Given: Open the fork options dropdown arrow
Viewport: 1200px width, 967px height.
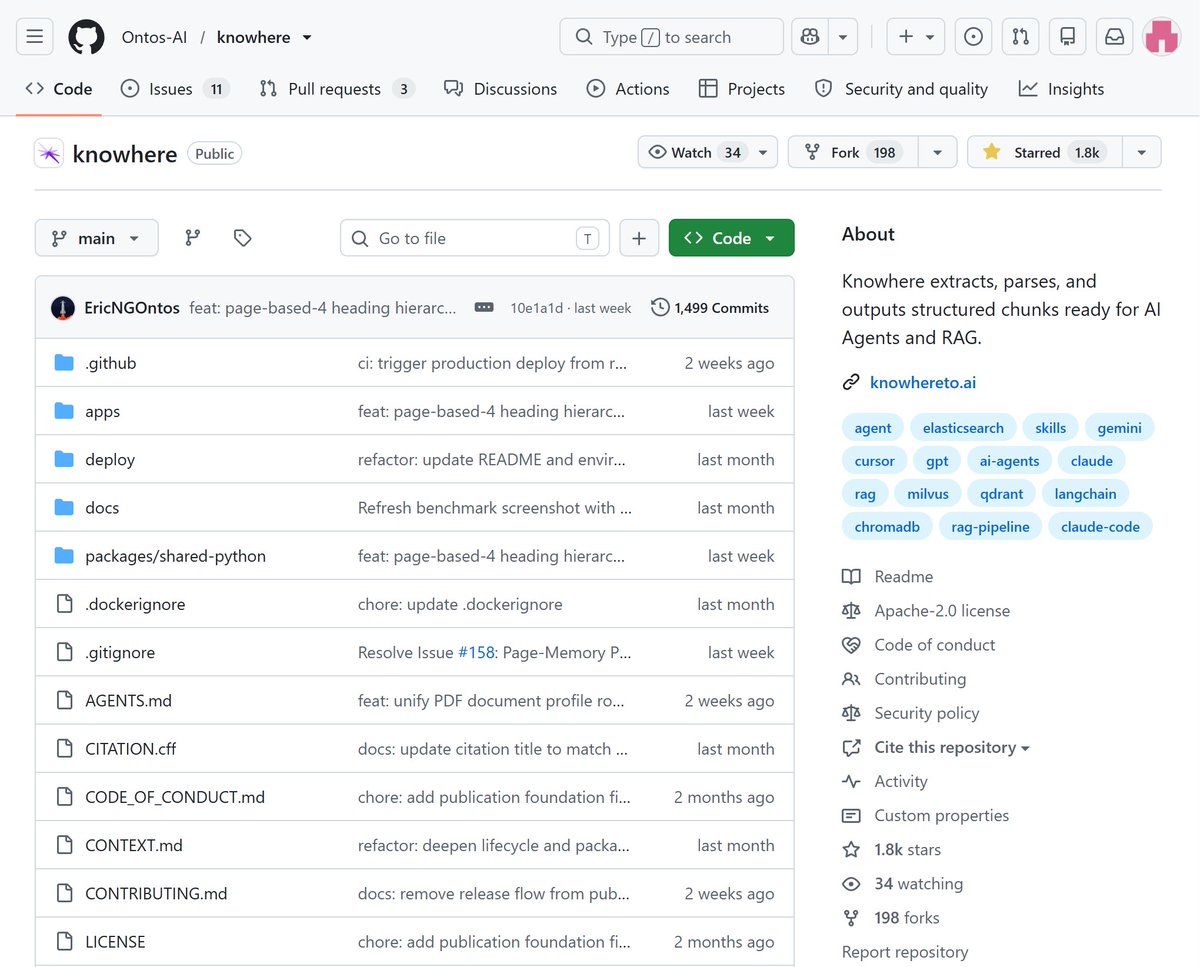Looking at the screenshot, I should click(938, 152).
